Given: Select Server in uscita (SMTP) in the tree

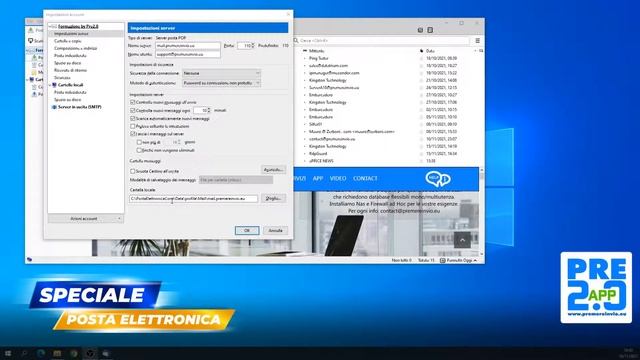Looking at the screenshot, I should [x=80, y=107].
